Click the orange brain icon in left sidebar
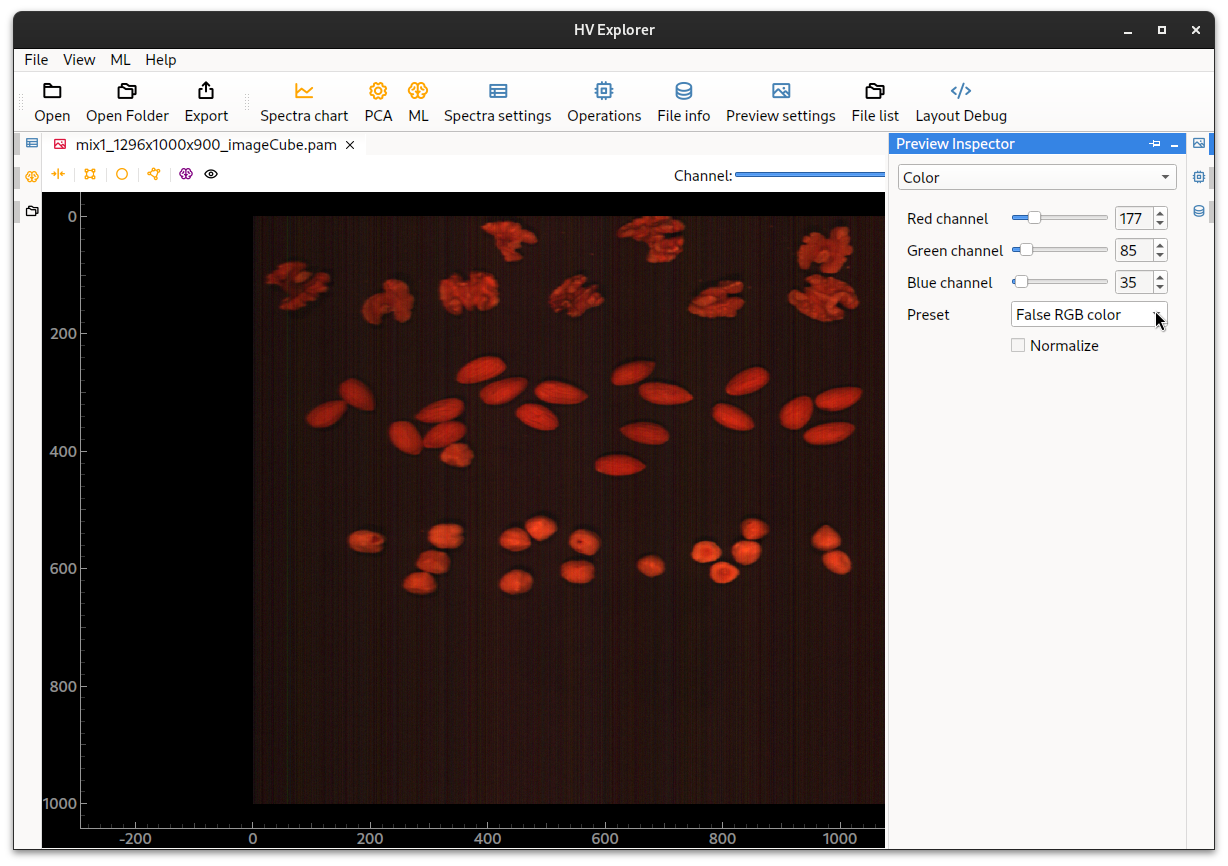The width and height of the screenshot is (1228, 866). pyautogui.click(x=32, y=177)
